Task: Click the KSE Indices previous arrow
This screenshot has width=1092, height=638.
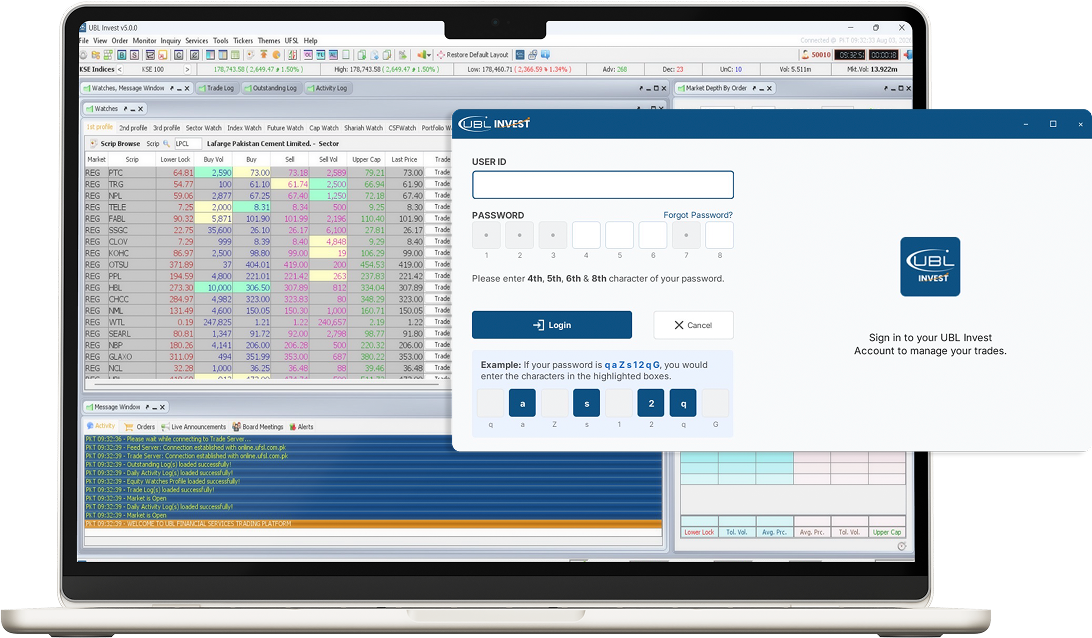Action: click(120, 70)
